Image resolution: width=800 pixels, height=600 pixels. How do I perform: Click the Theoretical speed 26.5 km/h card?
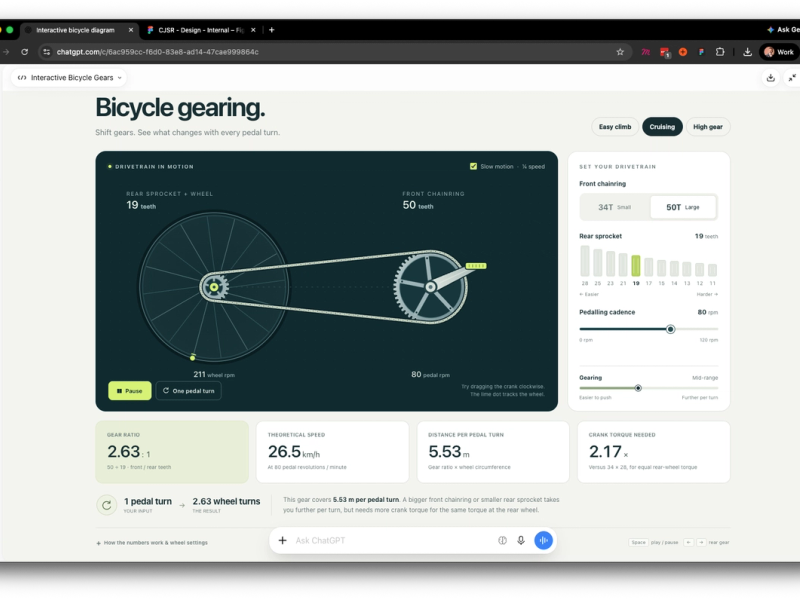click(332, 452)
